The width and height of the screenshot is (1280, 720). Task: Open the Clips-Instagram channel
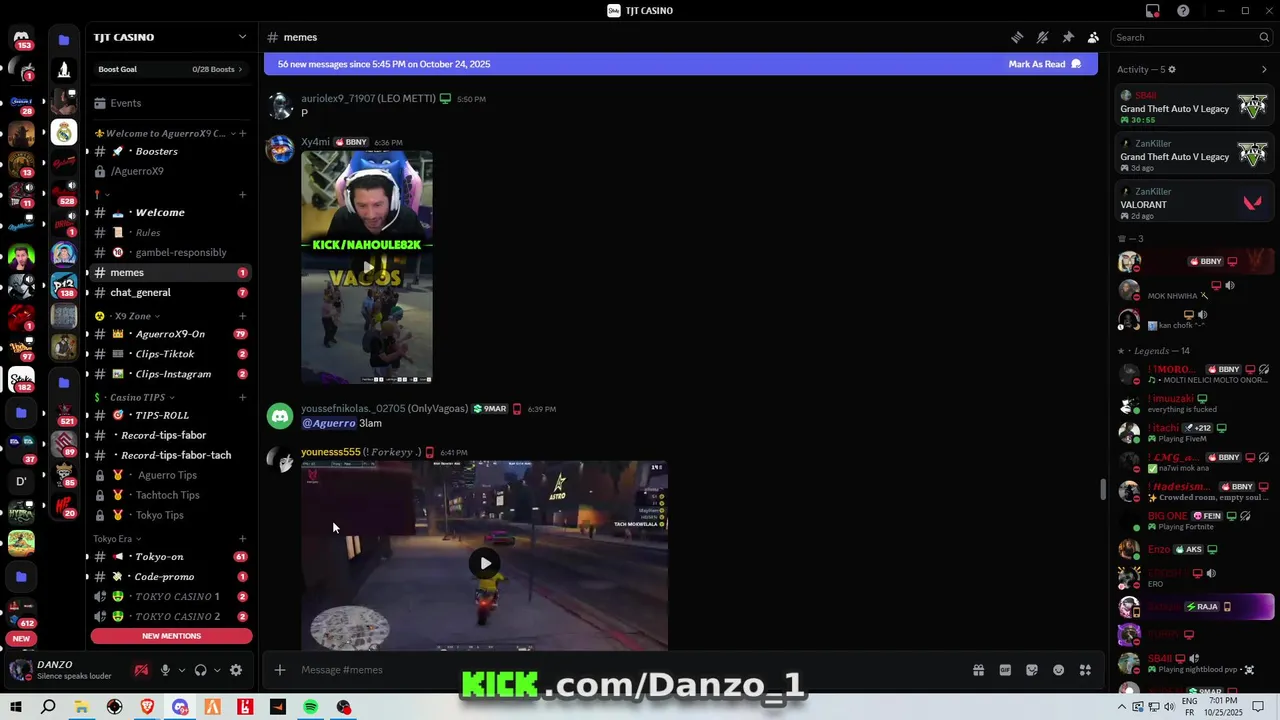[x=170, y=374]
